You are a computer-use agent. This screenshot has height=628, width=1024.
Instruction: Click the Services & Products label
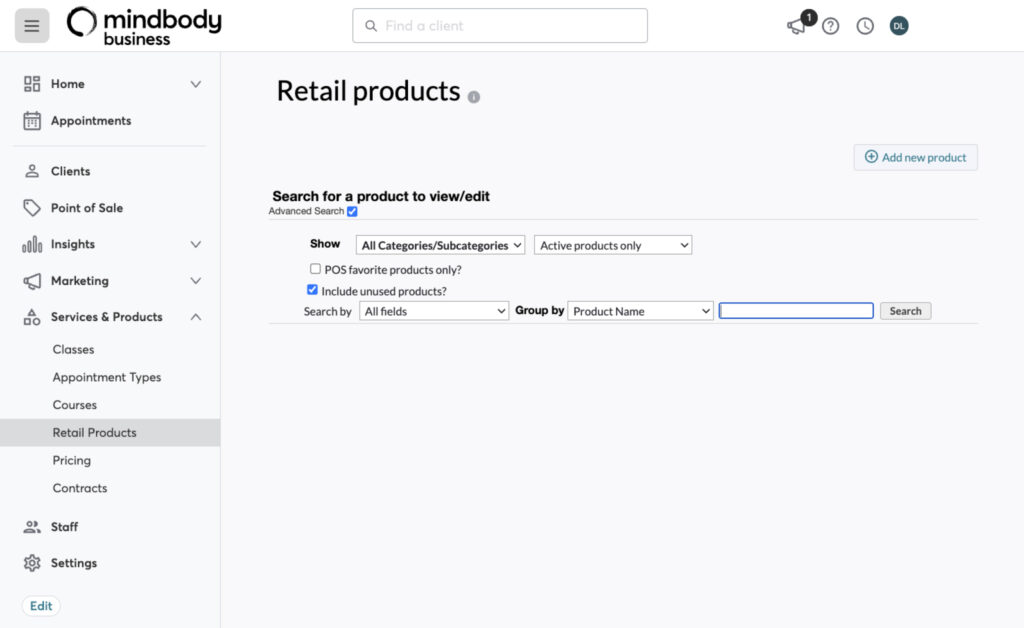coord(106,317)
